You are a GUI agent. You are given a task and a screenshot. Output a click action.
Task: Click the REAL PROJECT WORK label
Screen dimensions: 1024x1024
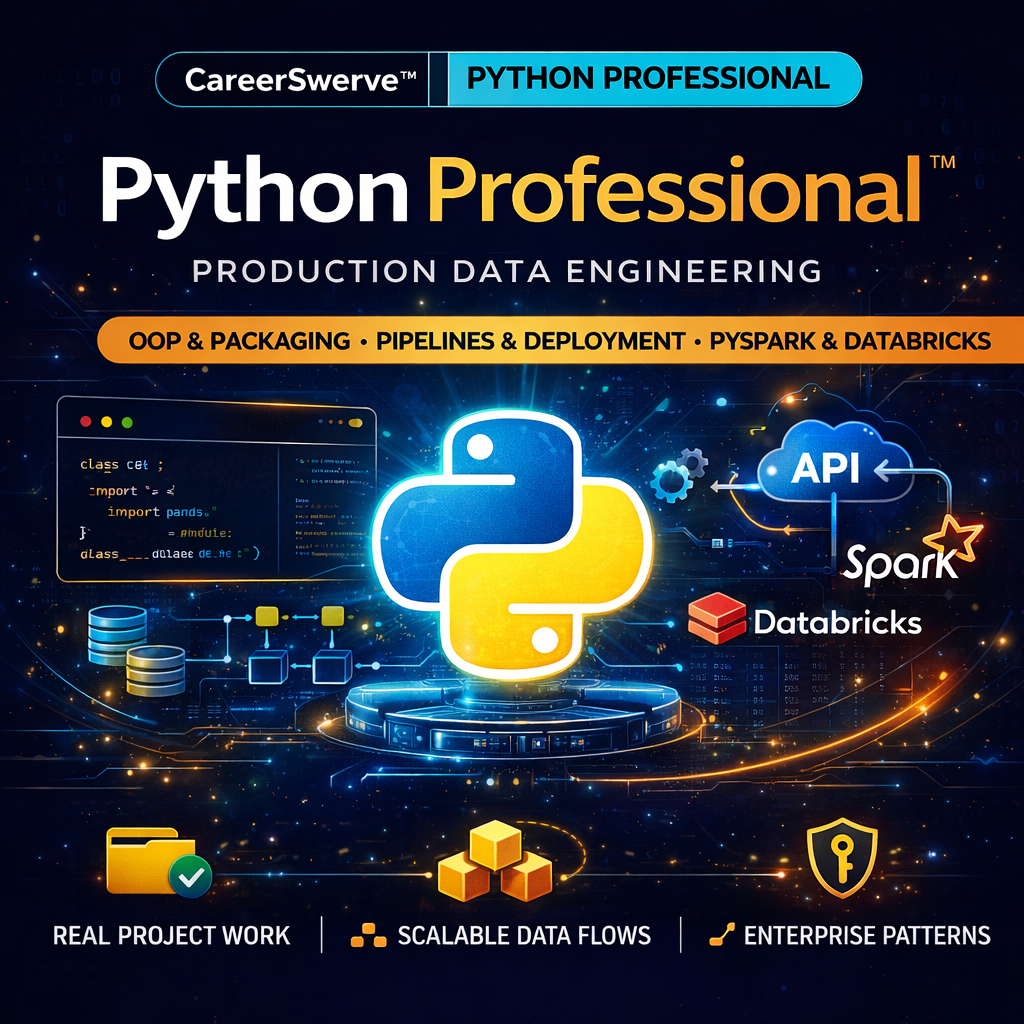171,936
